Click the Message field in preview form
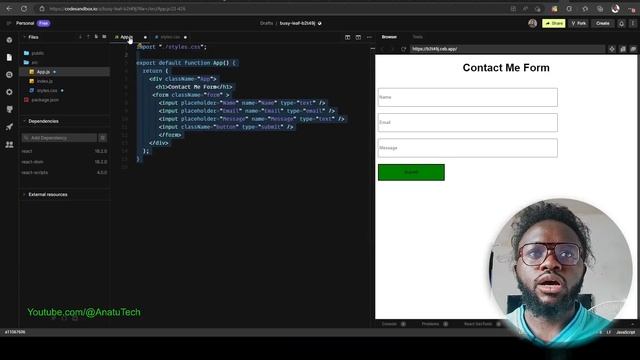Viewport: 640px width, 360px height. click(x=467, y=148)
